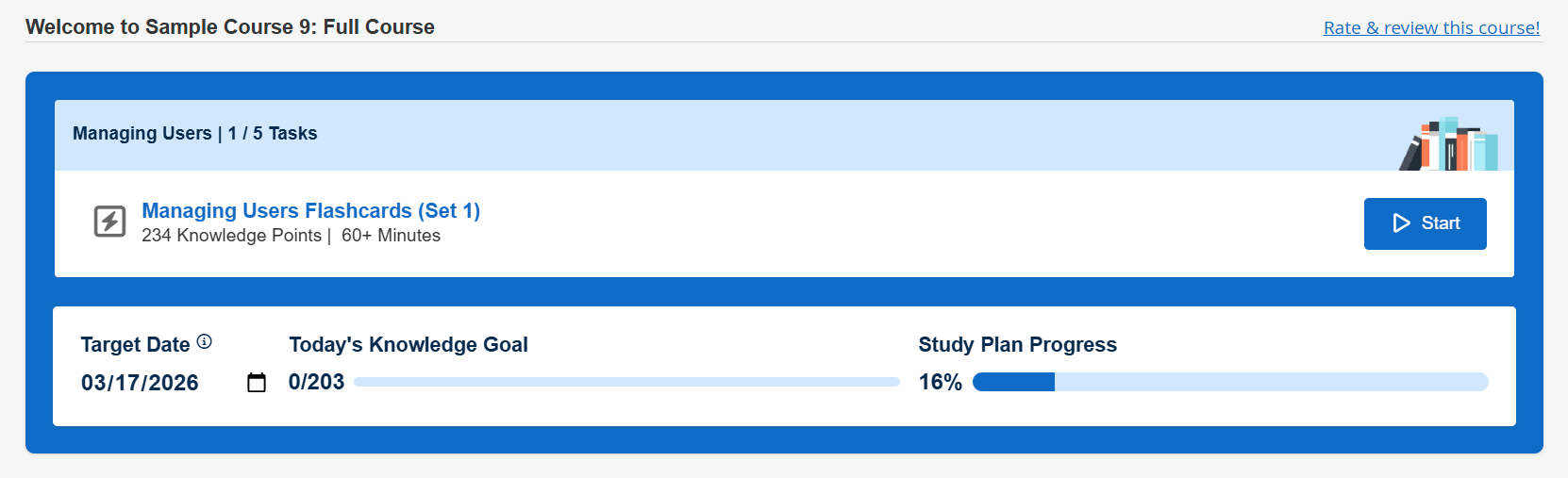Open the Rate & review this course link
The image size is (1568, 478).
(x=1431, y=28)
